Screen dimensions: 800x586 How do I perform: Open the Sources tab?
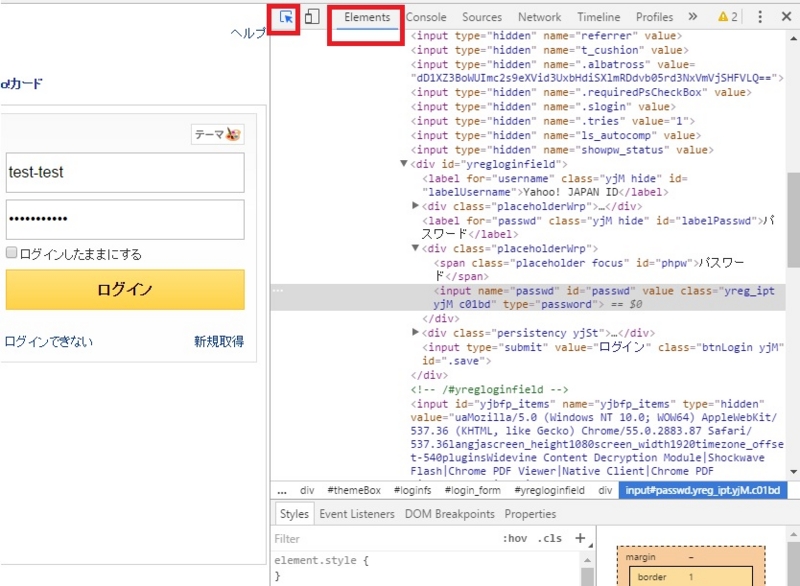[482, 17]
